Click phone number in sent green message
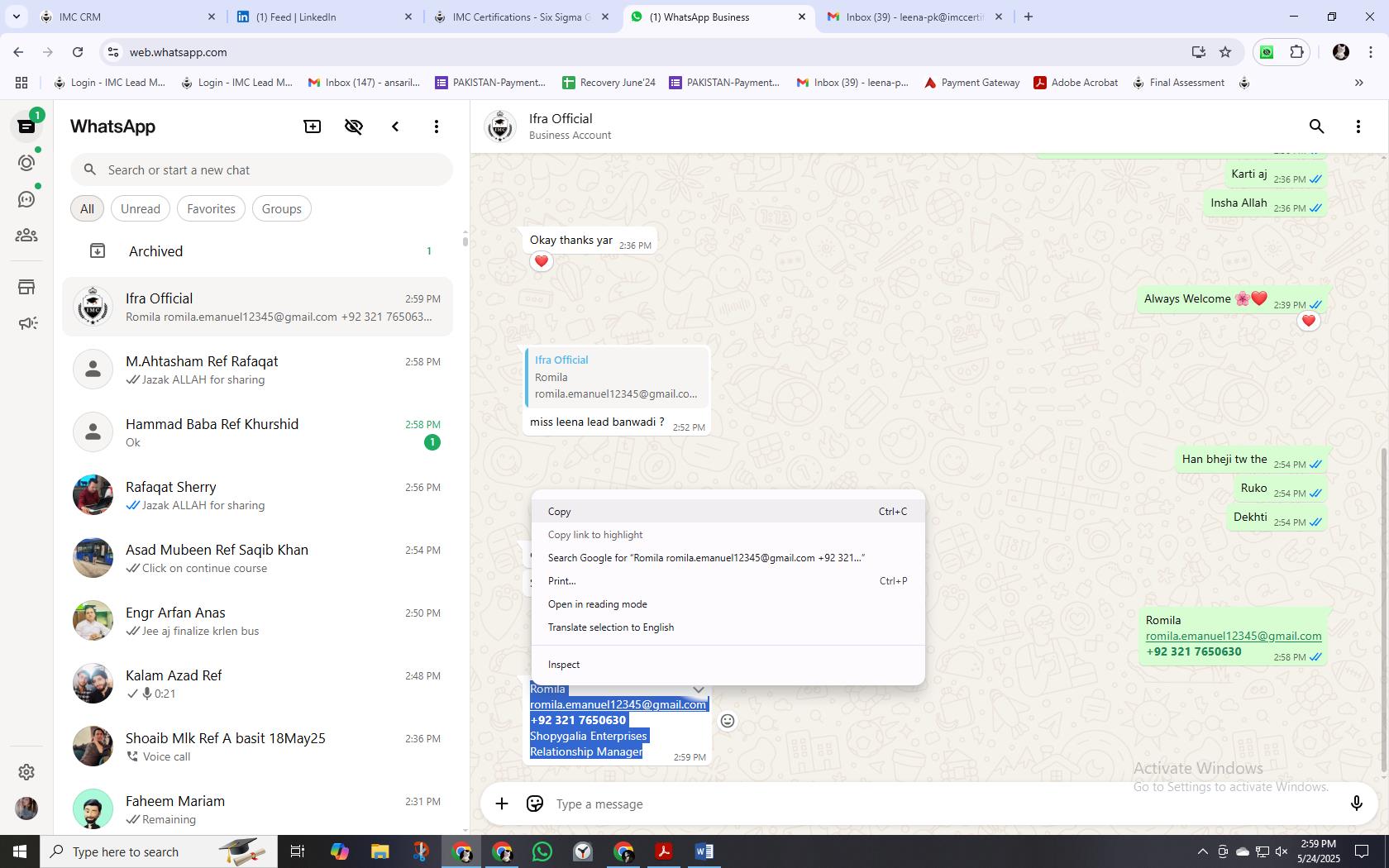The width and height of the screenshot is (1389, 868). [x=1194, y=651]
